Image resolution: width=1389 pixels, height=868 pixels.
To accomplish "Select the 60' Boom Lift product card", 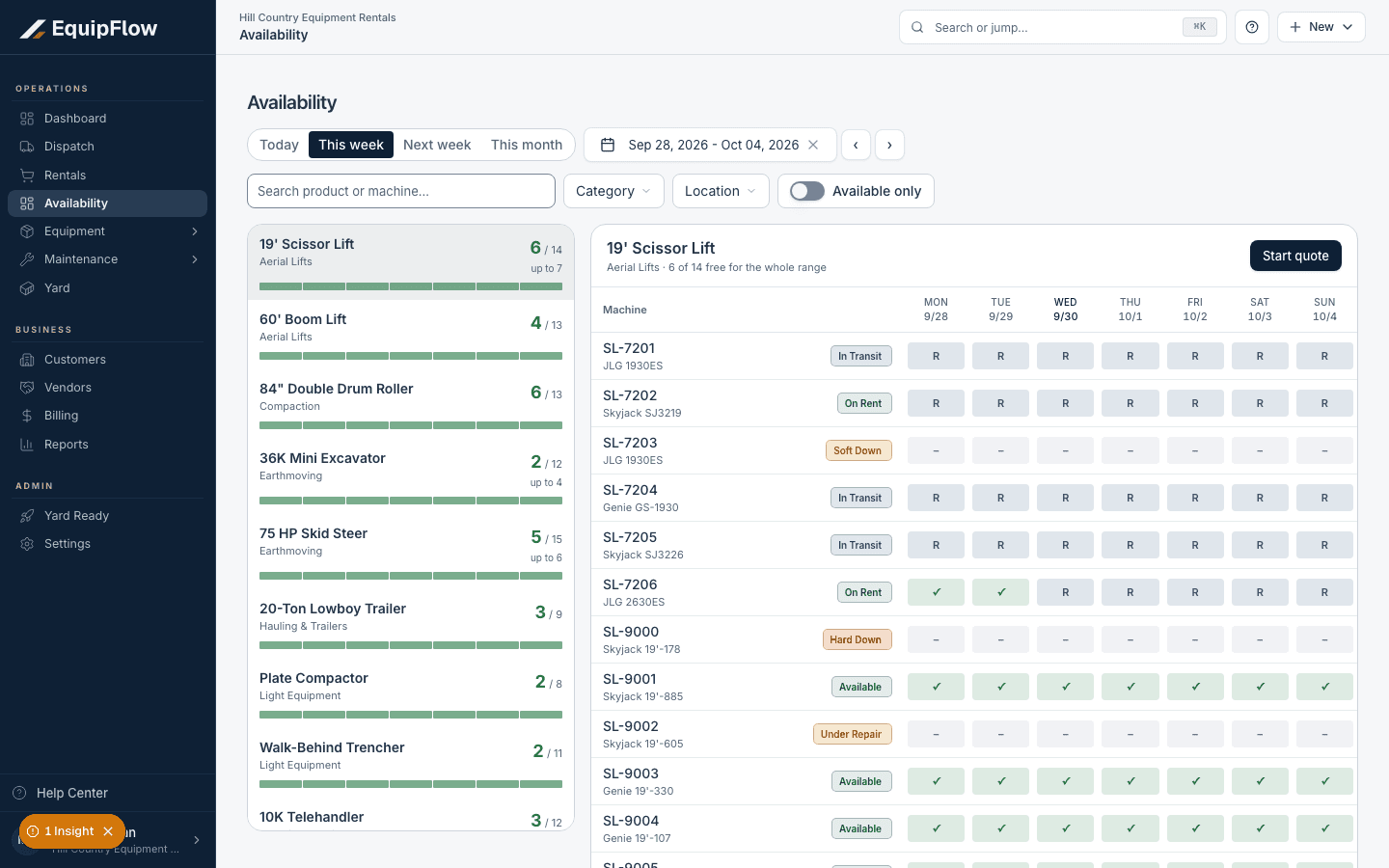I will tap(411, 335).
